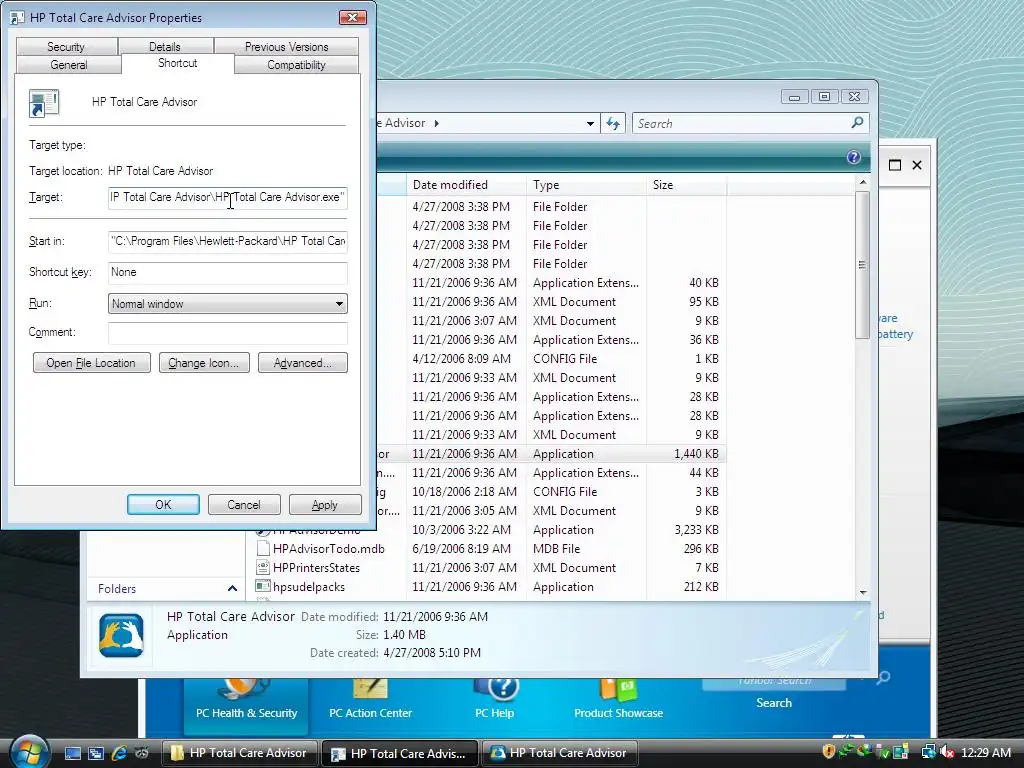
Task: Close the Properties dialog with X
Action: [353, 18]
